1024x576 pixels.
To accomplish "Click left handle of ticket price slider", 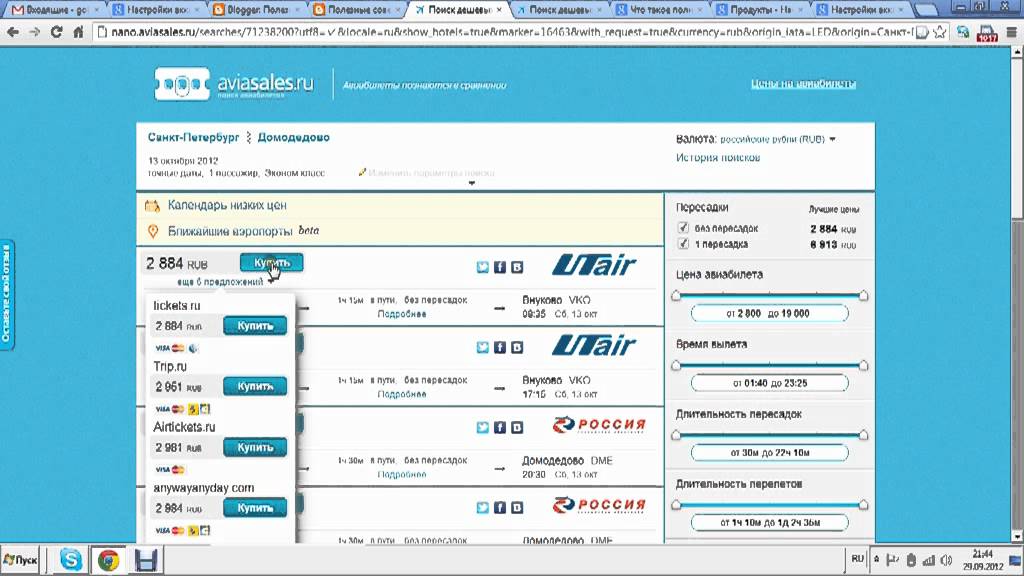I will 676,296.
